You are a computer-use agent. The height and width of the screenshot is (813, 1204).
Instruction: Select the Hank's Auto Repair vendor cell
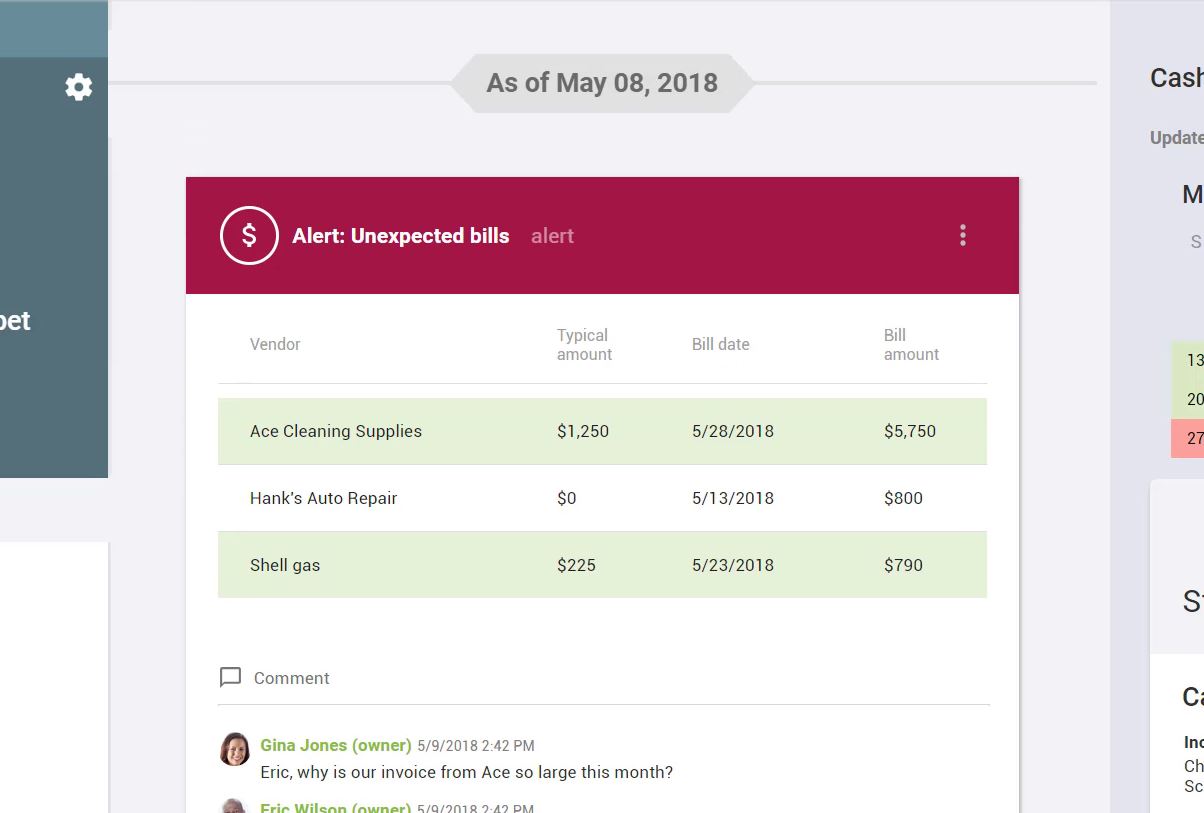click(324, 498)
